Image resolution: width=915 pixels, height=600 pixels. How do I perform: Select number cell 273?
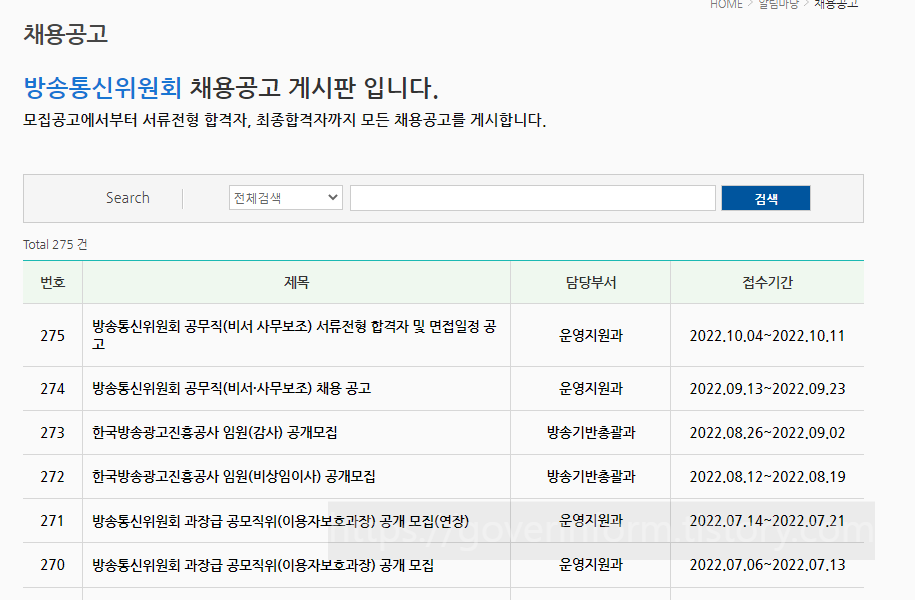(x=53, y=432)
